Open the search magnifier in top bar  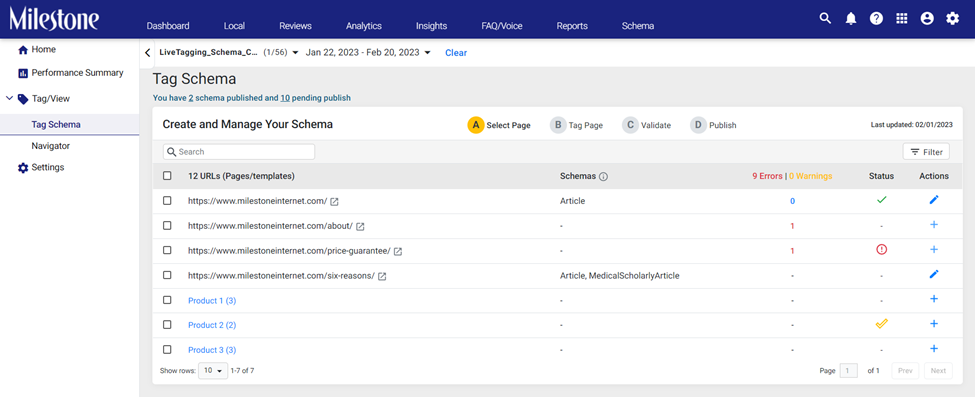(x=825, y=19)
